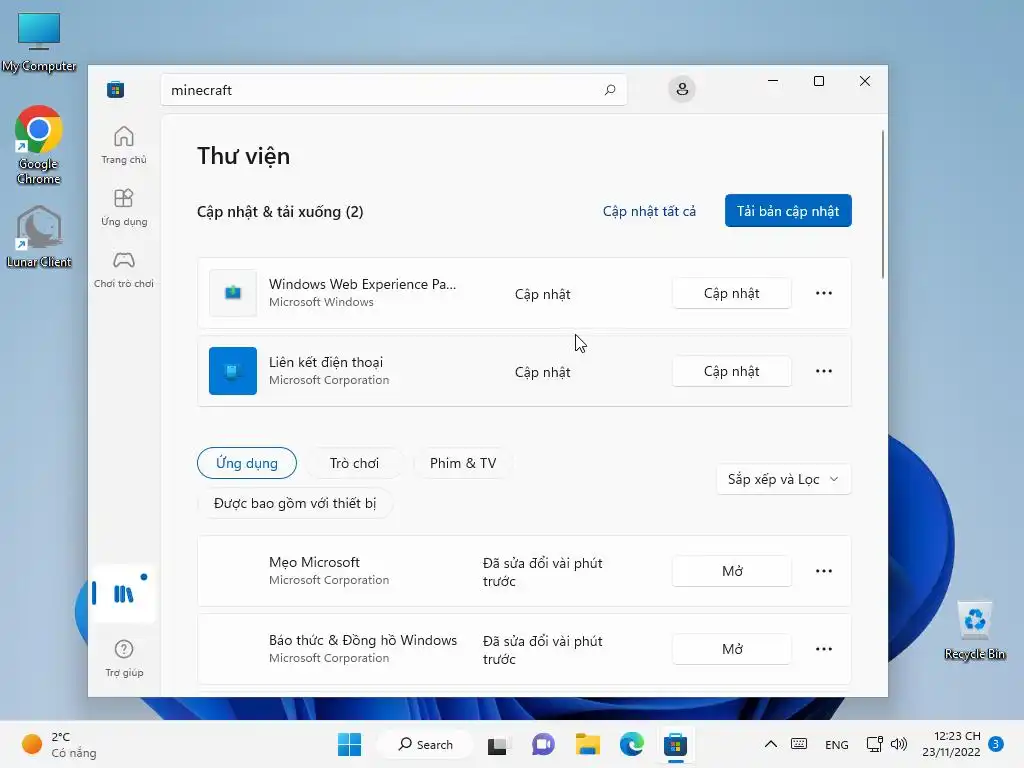The width and height of the screenshot is (1024, 768).
Task: Open weather widget on taskbar
Action: point(59,744)
